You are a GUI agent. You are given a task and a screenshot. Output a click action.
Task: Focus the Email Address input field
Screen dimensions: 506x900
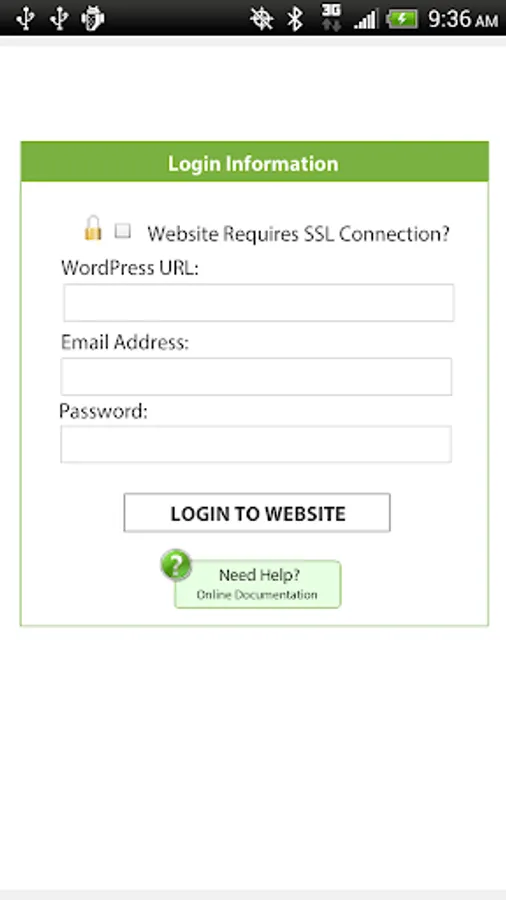point(256,377)
